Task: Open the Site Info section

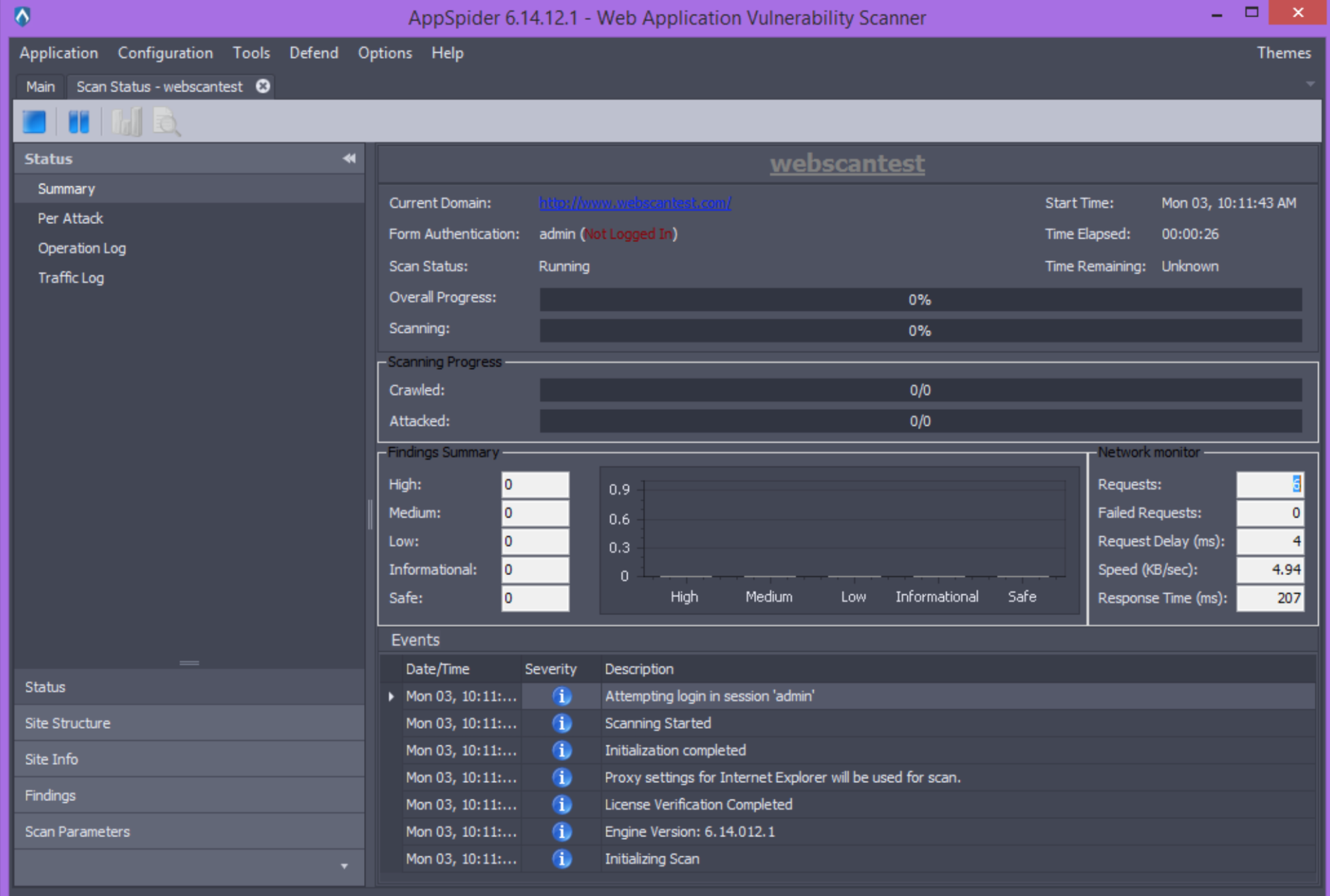Action: point(190,759)
